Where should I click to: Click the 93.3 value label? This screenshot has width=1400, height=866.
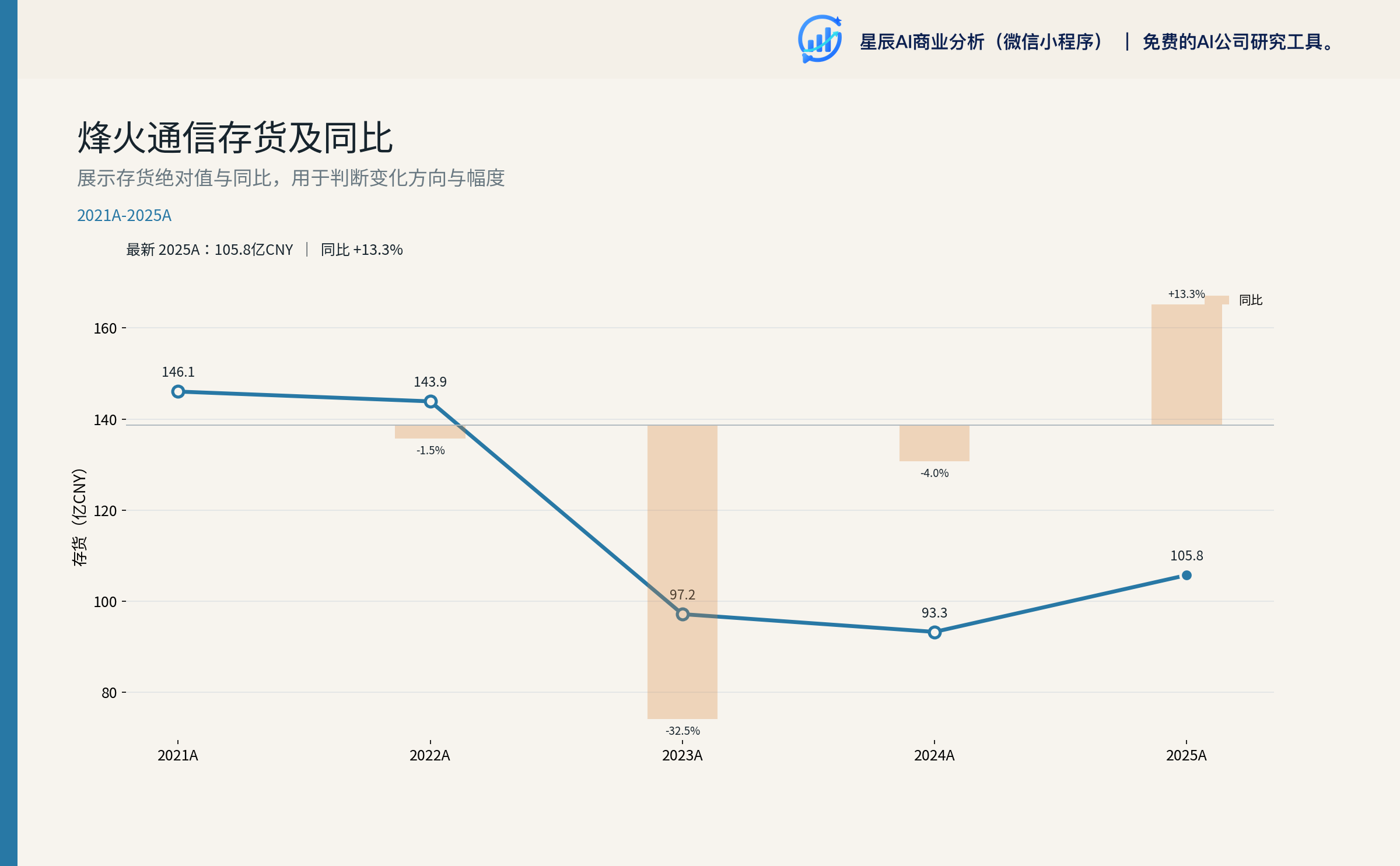tap(935, 613)
